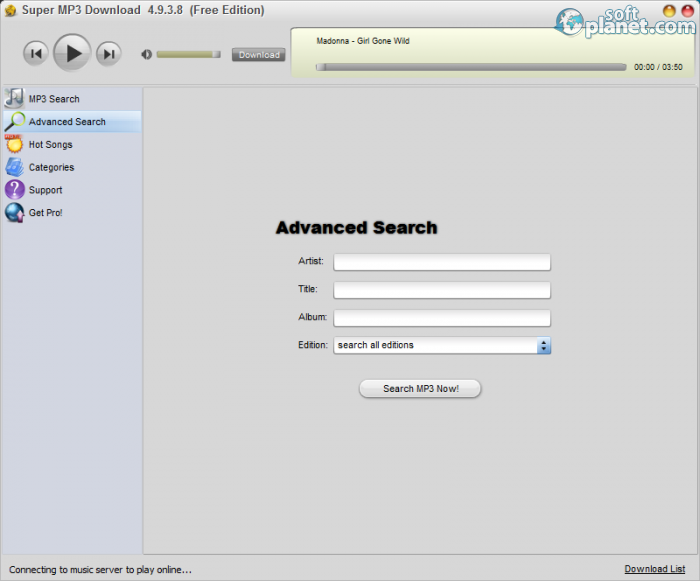Mute audio with the speaker icon
This screenshot has height=581, width=700.
click(x=146, y=54)
